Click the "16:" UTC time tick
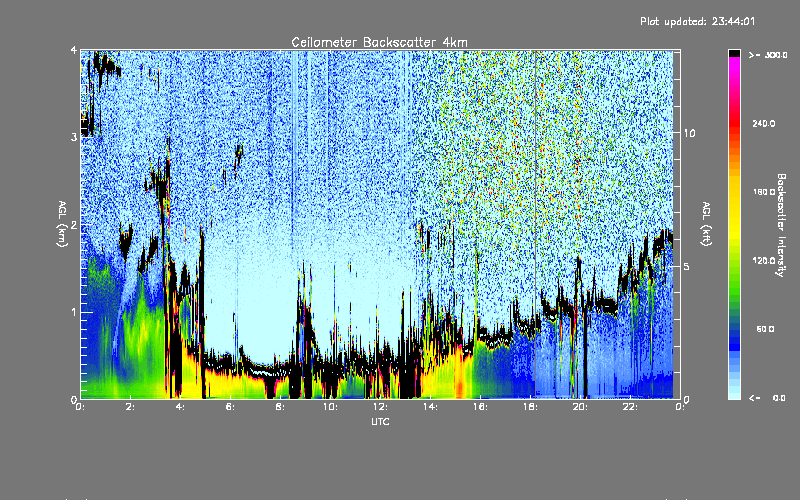Image resolution: width=800 pixels, height=500 pixels. click(480, 407)
